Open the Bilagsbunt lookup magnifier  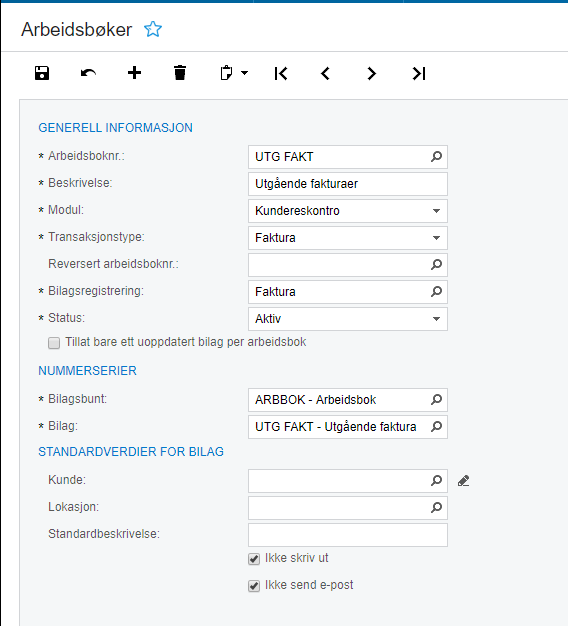[x=437, y=400]
